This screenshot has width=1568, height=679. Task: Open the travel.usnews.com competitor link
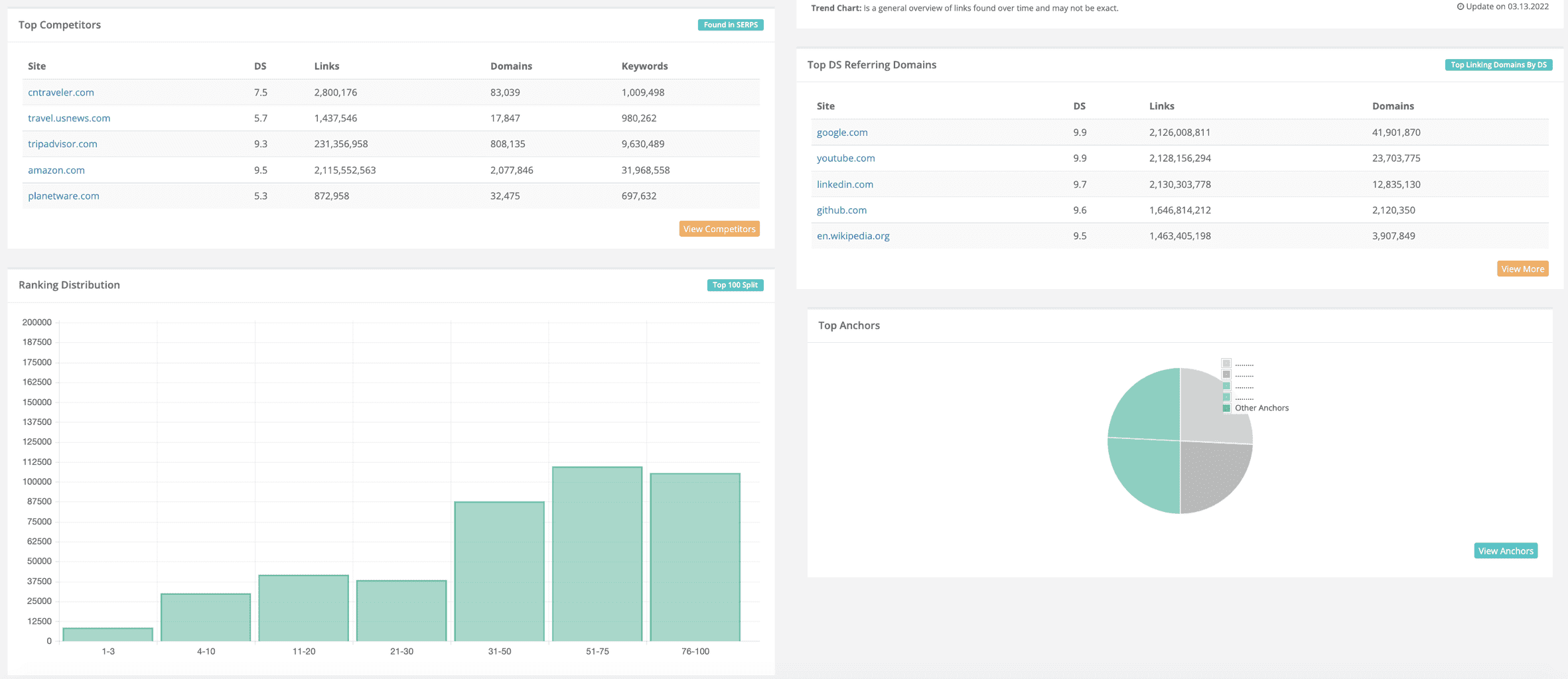pyautogui.click(x=69, y=118)
